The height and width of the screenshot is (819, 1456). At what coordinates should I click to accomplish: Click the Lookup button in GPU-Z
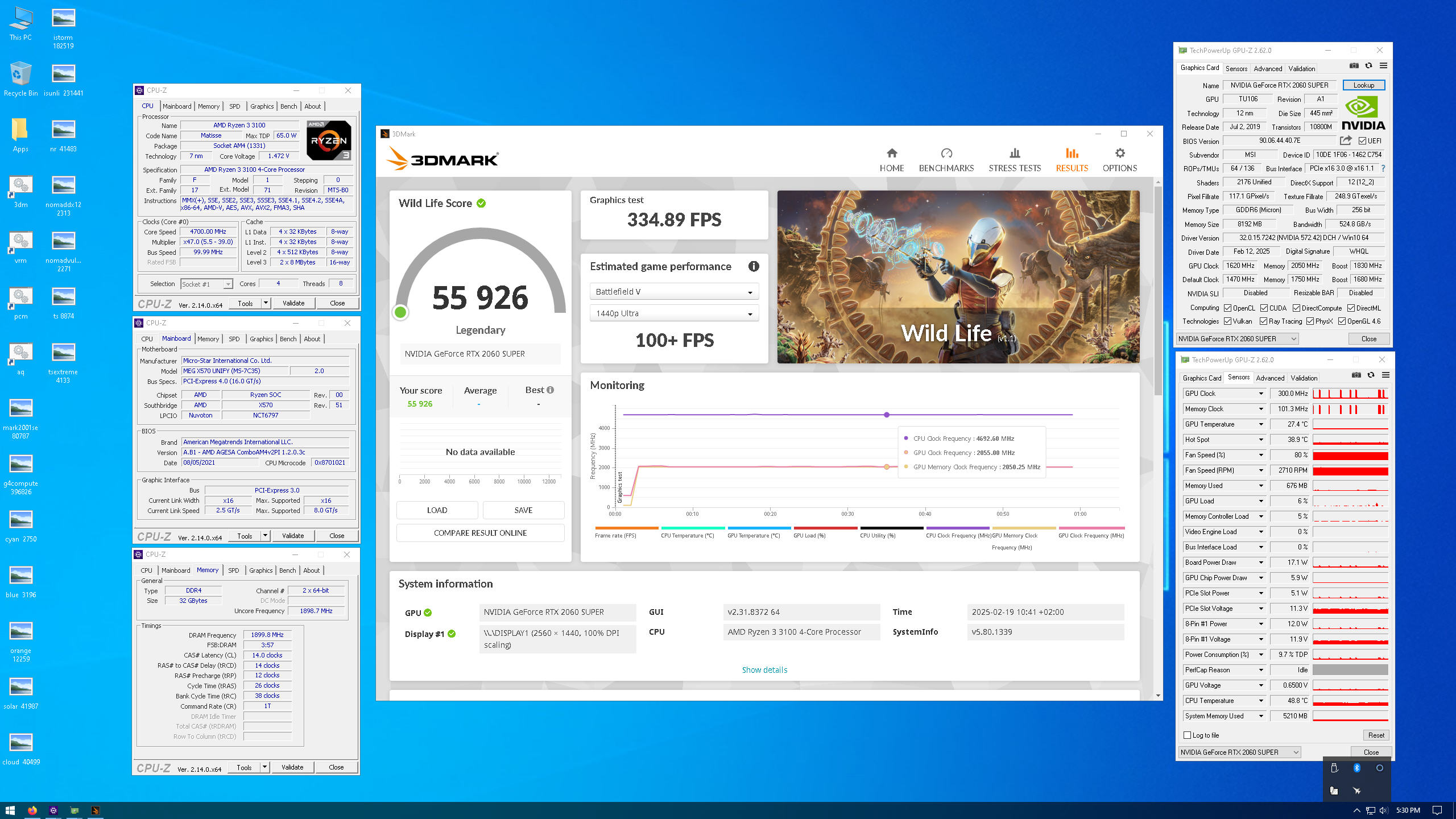click(x=1363, y=85)
